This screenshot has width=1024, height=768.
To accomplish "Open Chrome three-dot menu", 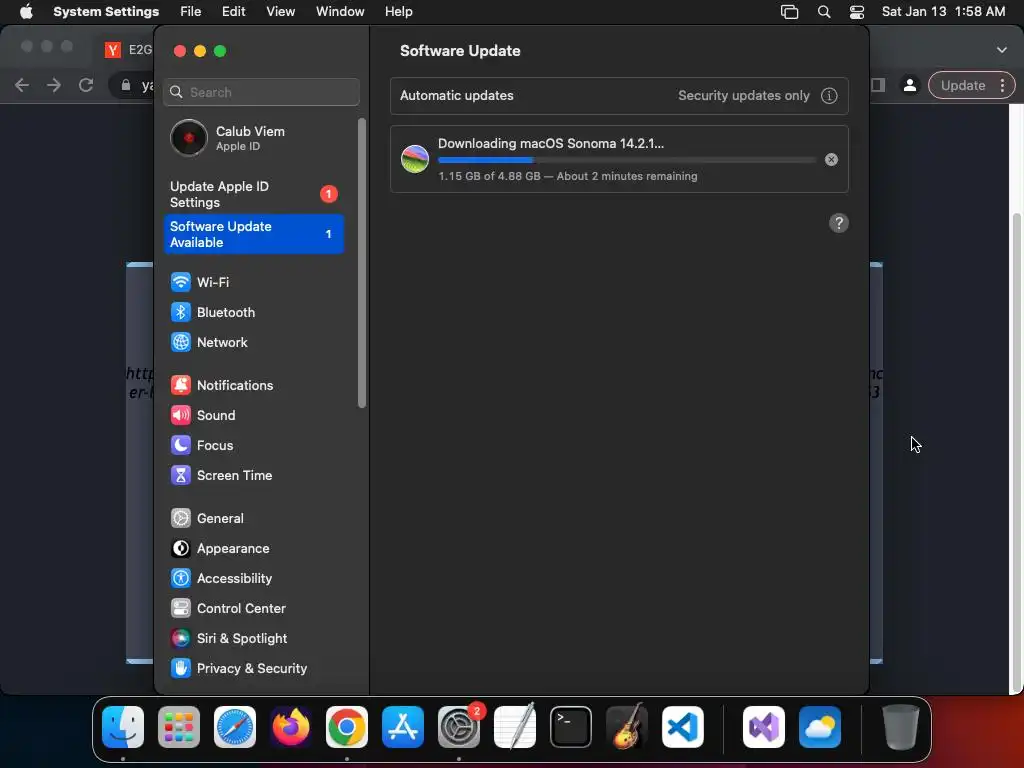I will (x=1002, y=86).
